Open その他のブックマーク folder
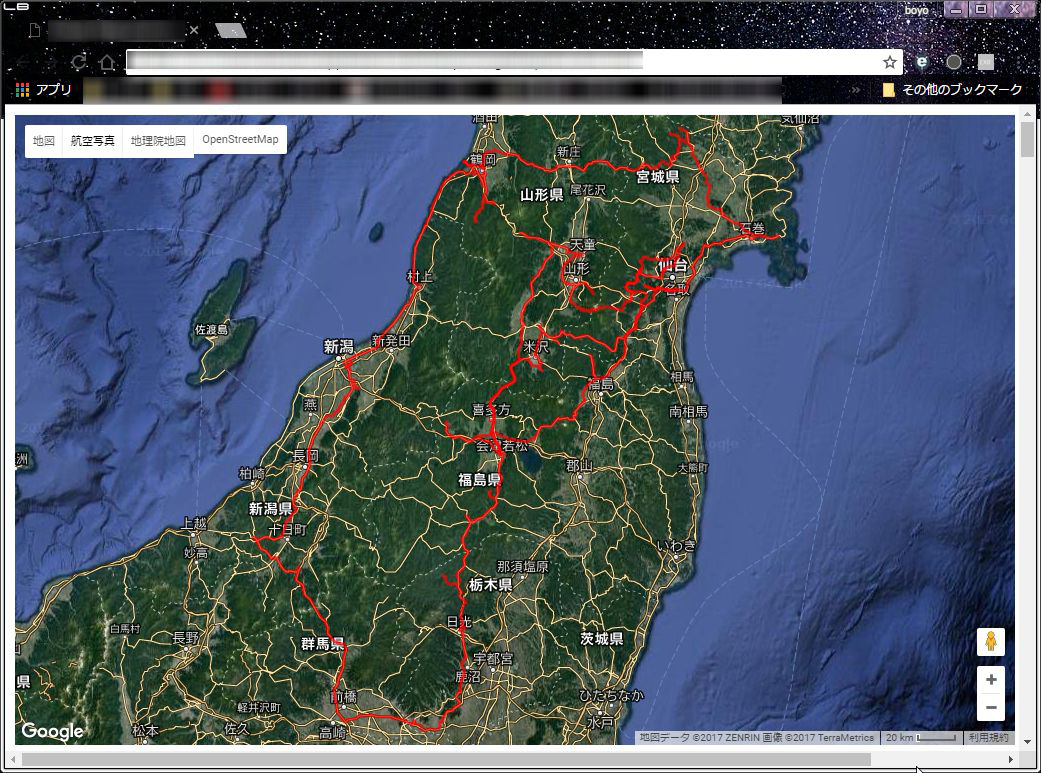Screen dimensions: 1041x773 [x=953, y=90]
